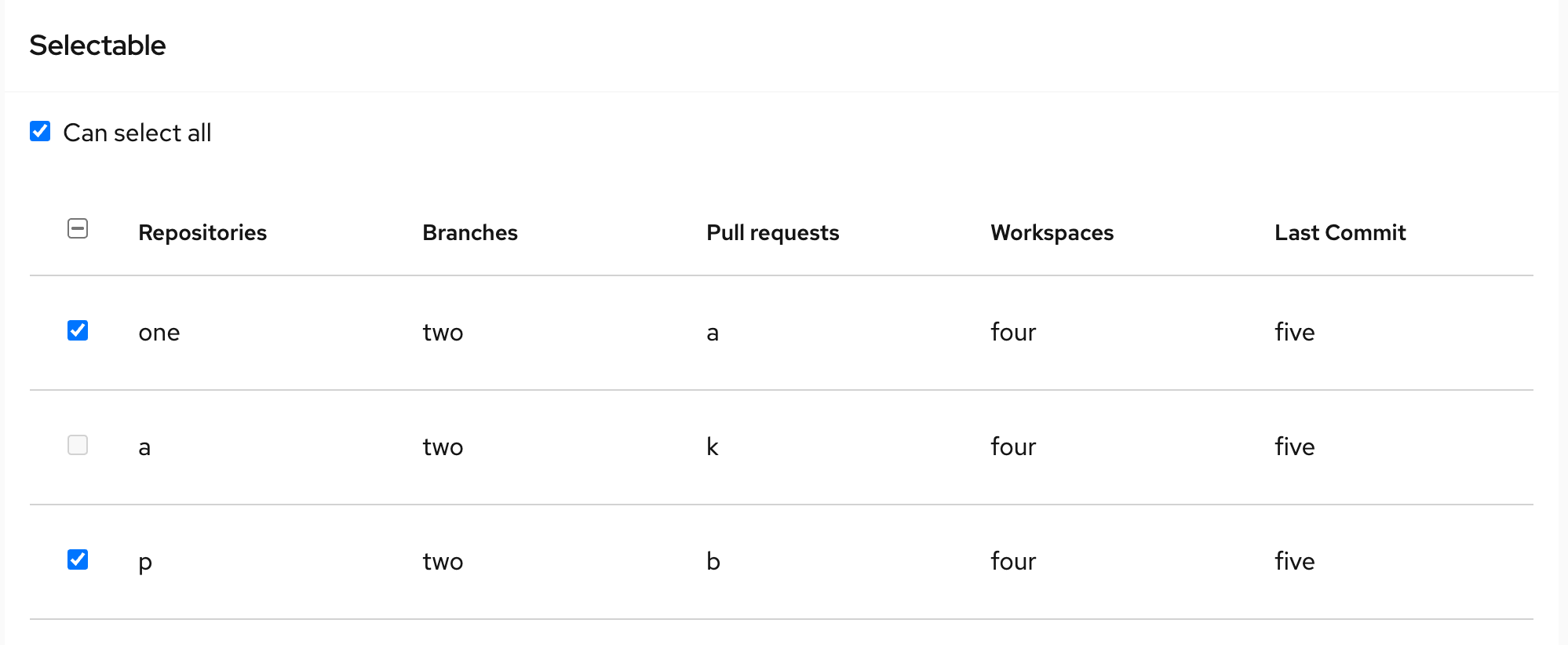Screen dimensions: 1568x645
Task: Click the Selectable heading
Action: coord(97,46)
